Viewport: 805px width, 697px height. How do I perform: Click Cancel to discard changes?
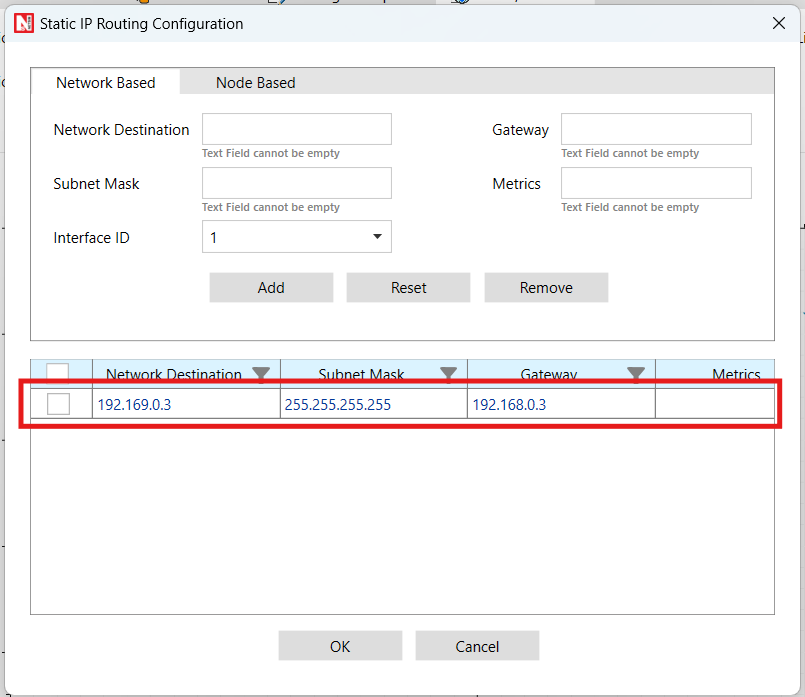[x=477, y=646]
